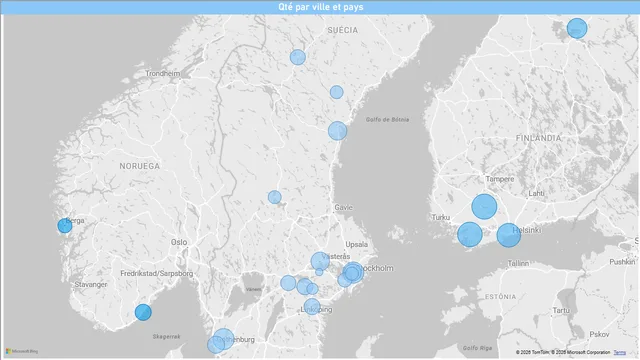Select the isolated bubble east of Vänern lake
The image size is (640, 360).
point(288,283)
